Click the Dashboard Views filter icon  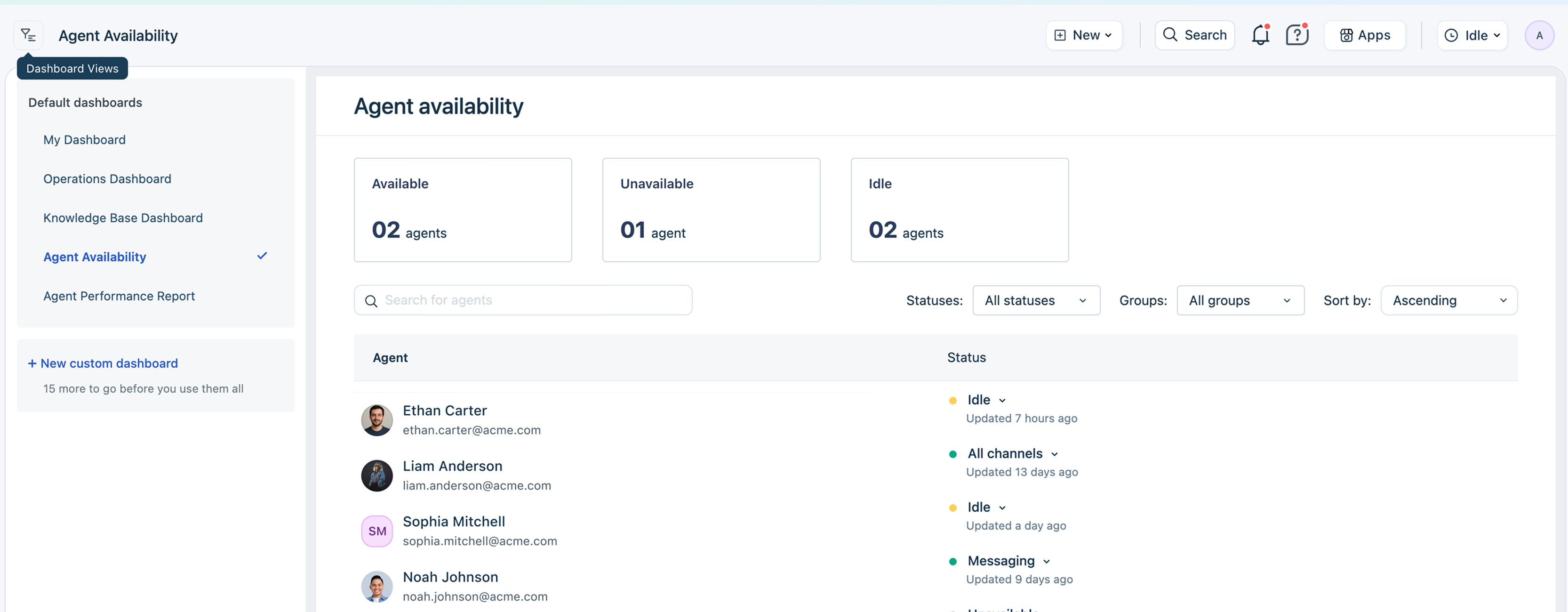[28, 35]
